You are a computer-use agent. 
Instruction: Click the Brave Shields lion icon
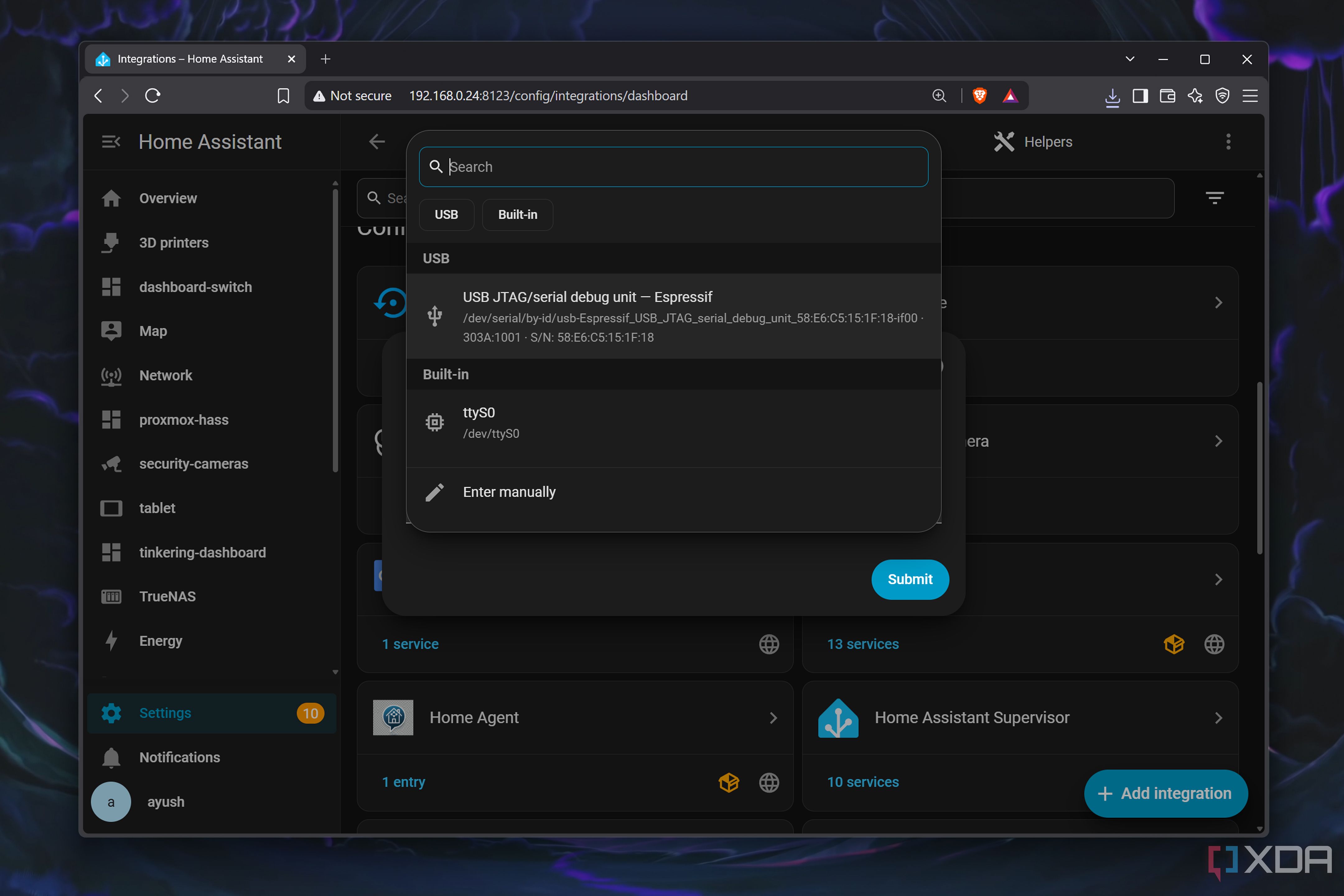[979, 96]
